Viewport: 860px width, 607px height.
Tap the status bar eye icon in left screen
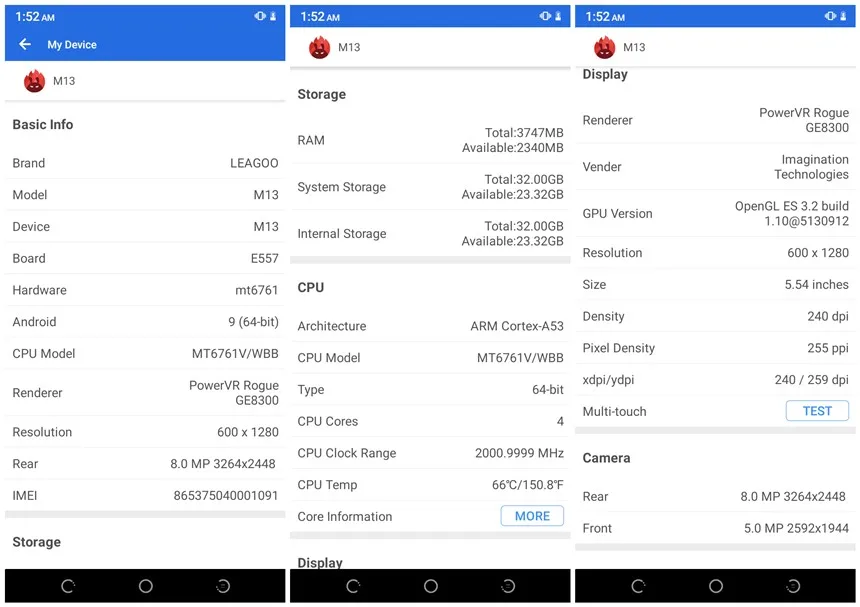pyautogui.click(x=260, y=16)
